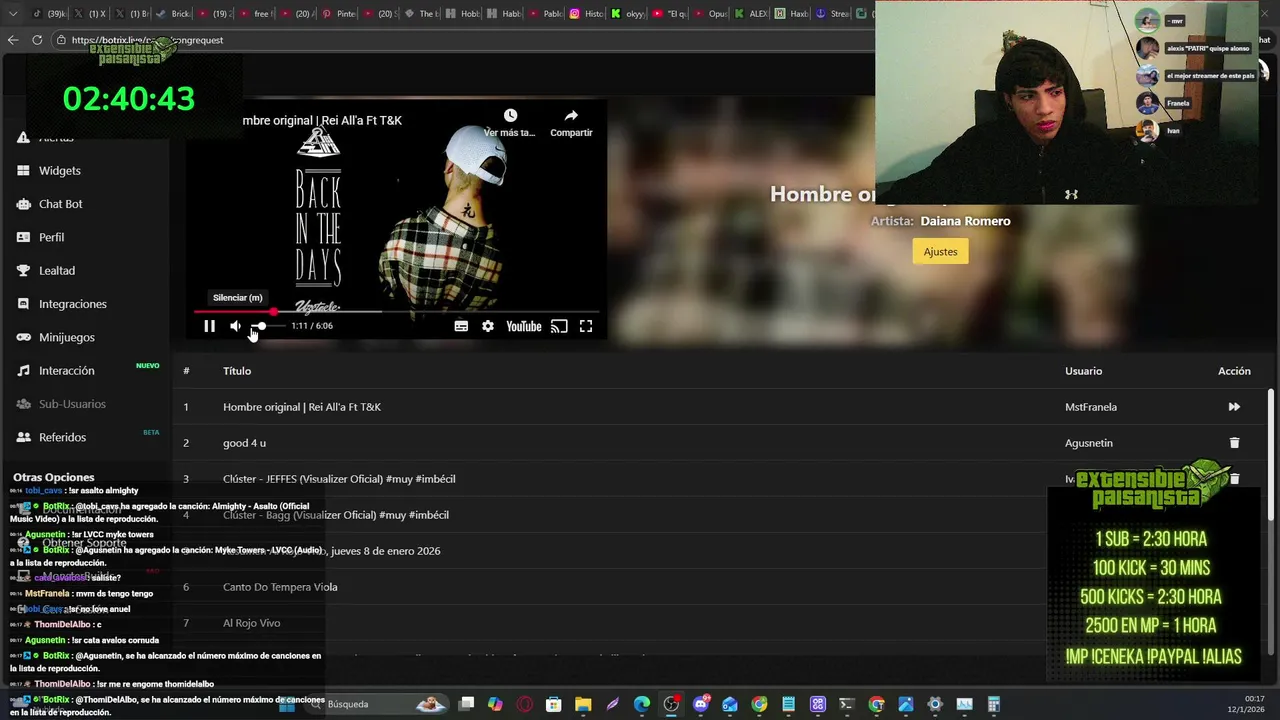Switch to the Pinterest browser tab
This screenshot has height=720, width=1280.
tap(341, 14)
